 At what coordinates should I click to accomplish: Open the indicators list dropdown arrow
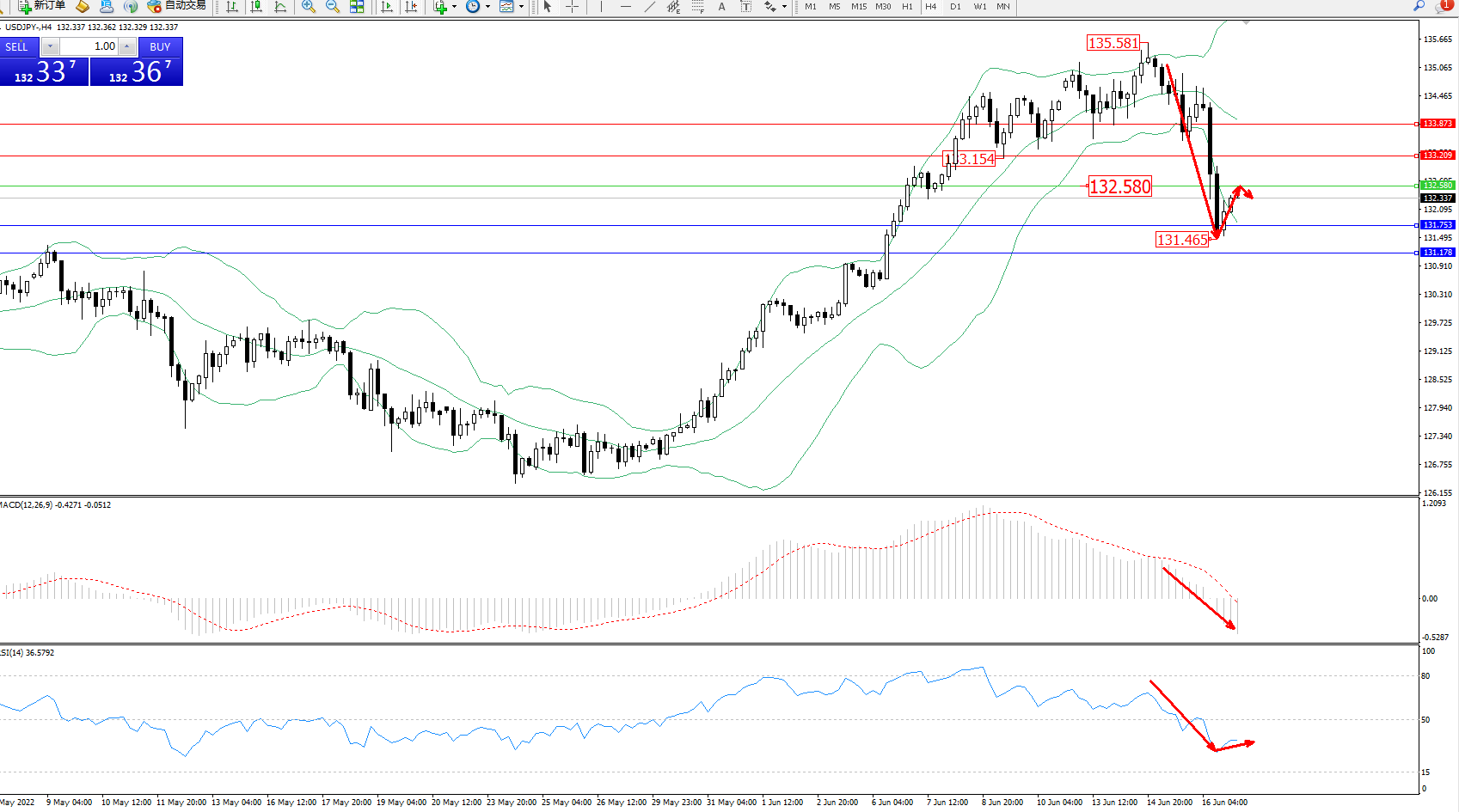click(454, 7)
